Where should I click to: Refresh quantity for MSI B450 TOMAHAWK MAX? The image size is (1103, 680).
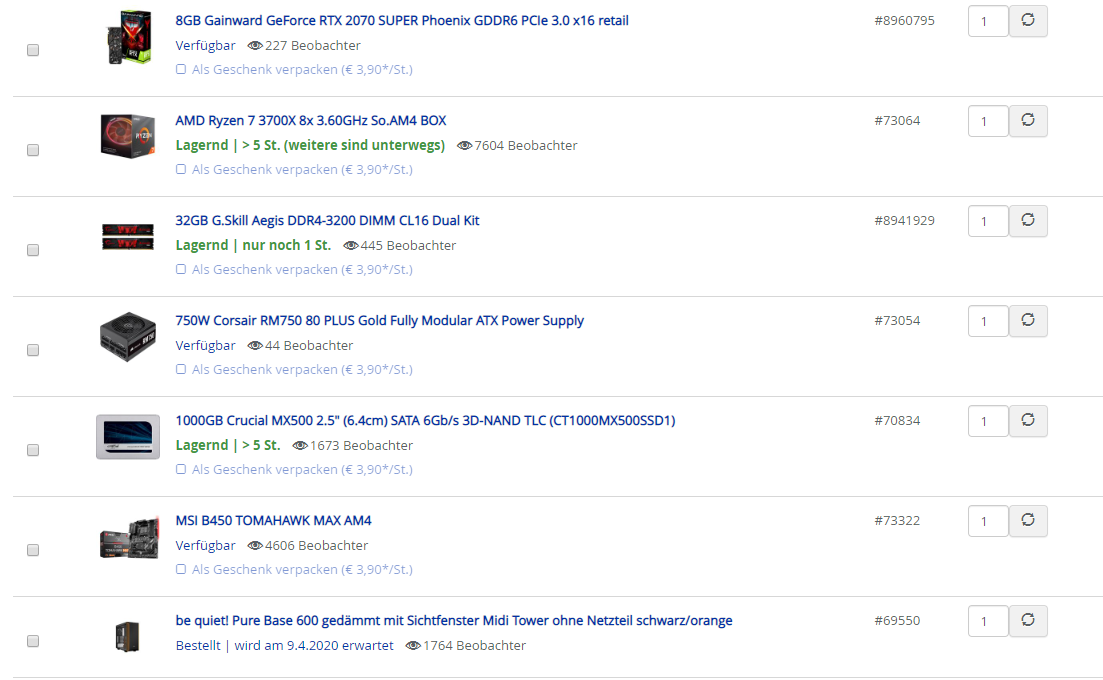(x=1028, y=521)
